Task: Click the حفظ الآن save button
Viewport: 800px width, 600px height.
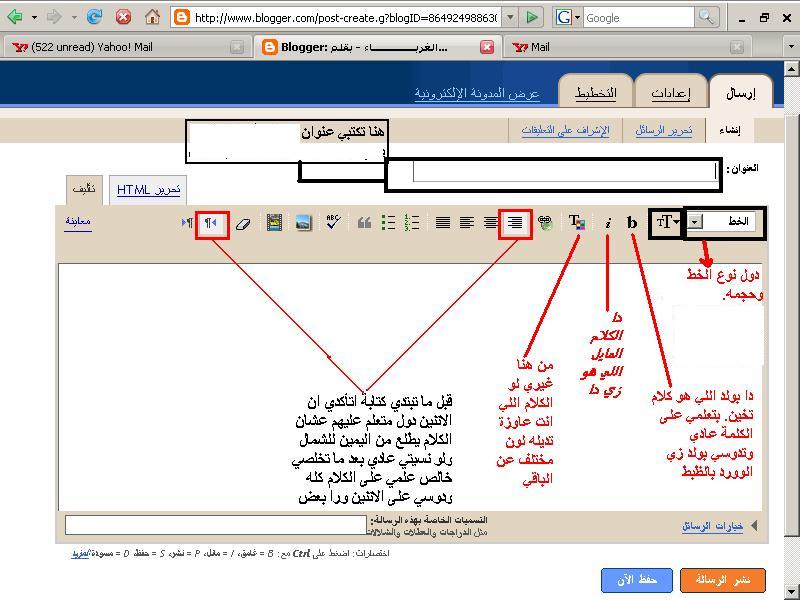Action: (x=637, y=581)
